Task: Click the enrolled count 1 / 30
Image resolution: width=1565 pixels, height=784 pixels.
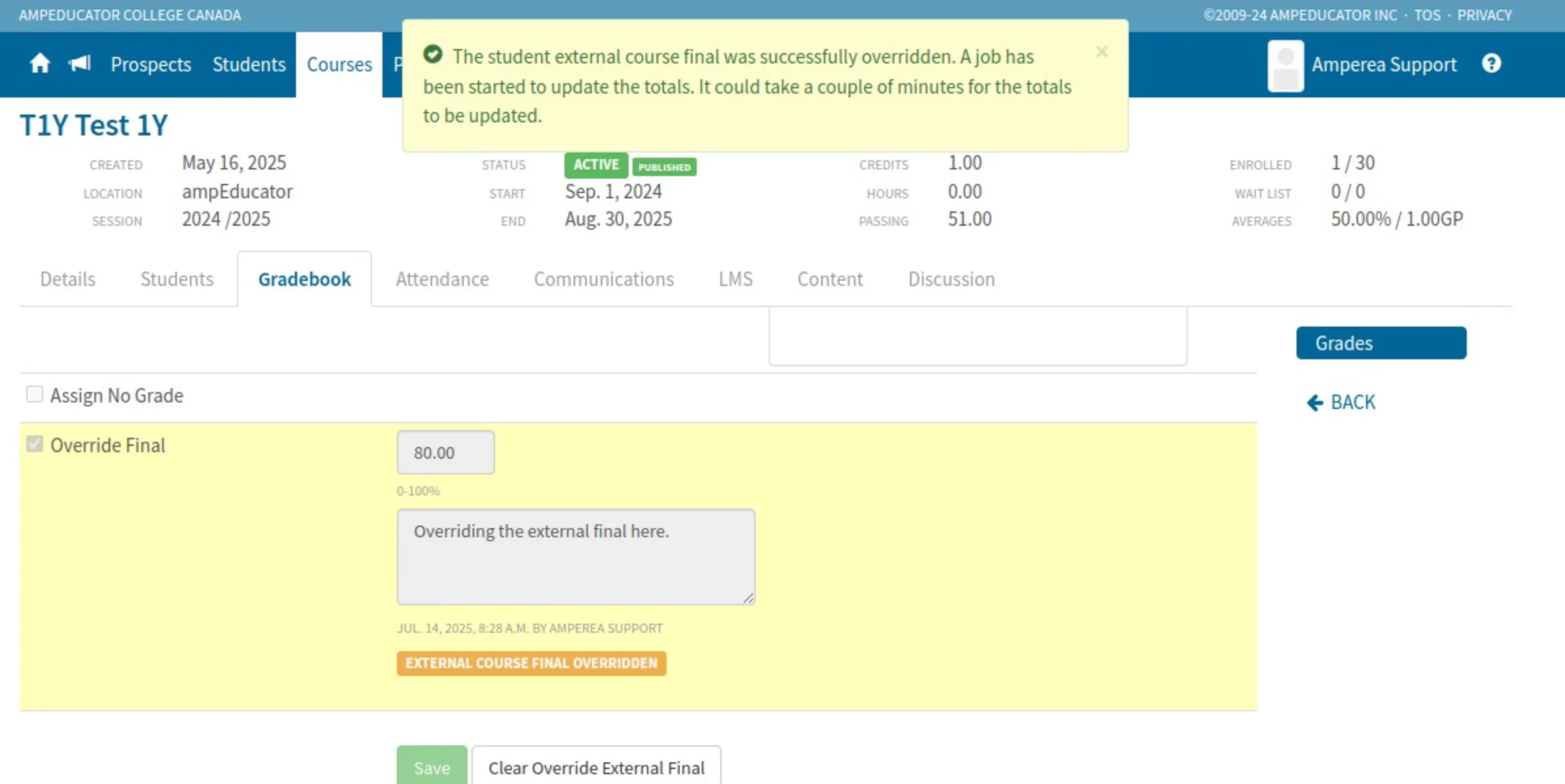Action: (x=1353, y=162)
